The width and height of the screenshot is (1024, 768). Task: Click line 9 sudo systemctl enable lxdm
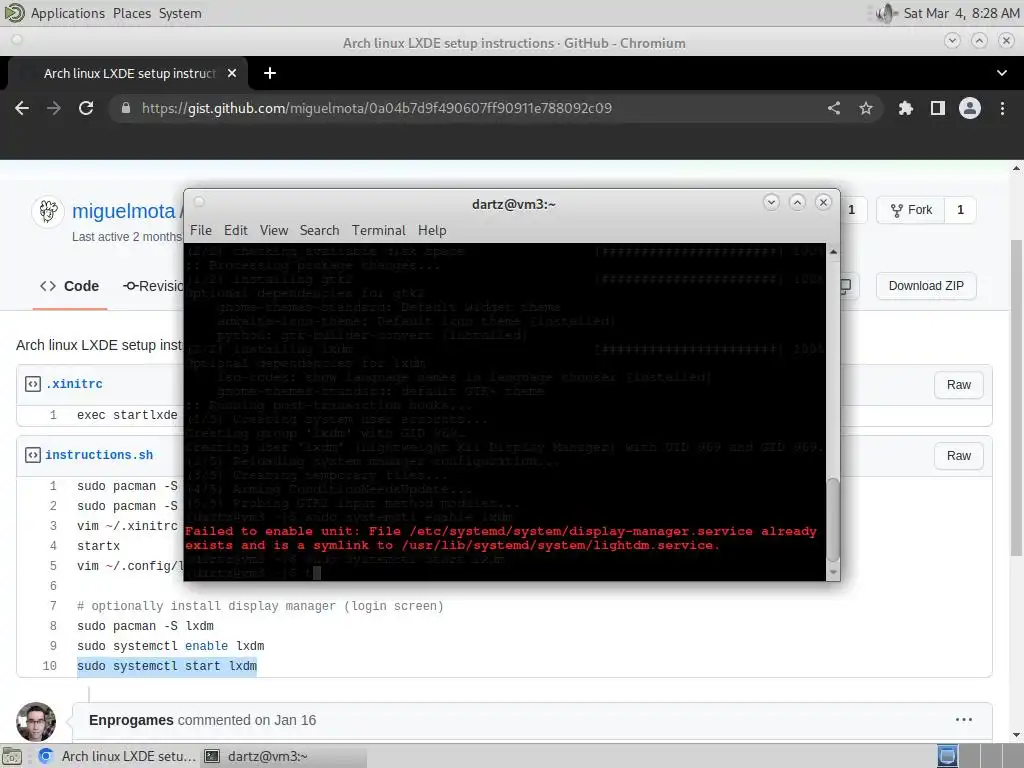click(170, 646)
